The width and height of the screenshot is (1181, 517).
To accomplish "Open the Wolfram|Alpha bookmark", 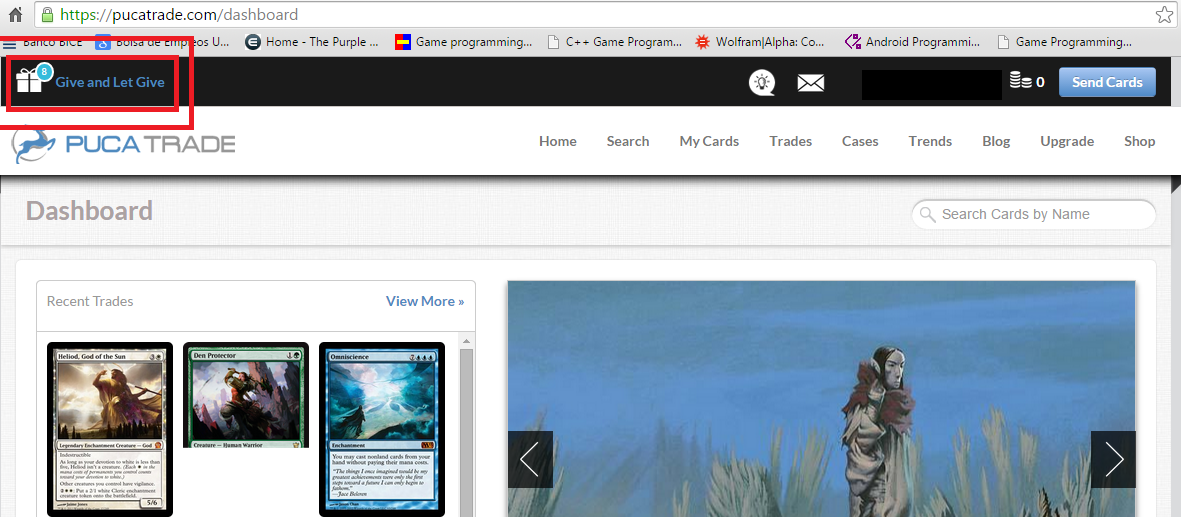I will point(760,42).
